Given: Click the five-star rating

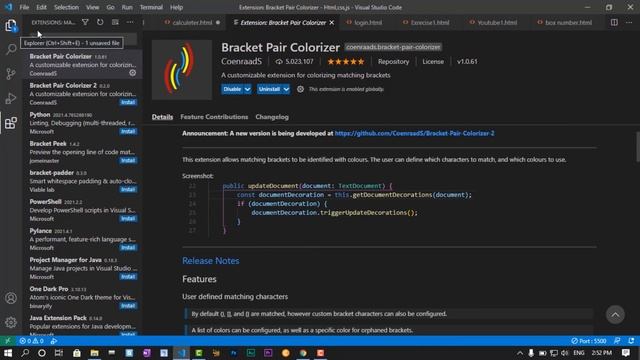Looking at the screenshot, I should 346,62.
